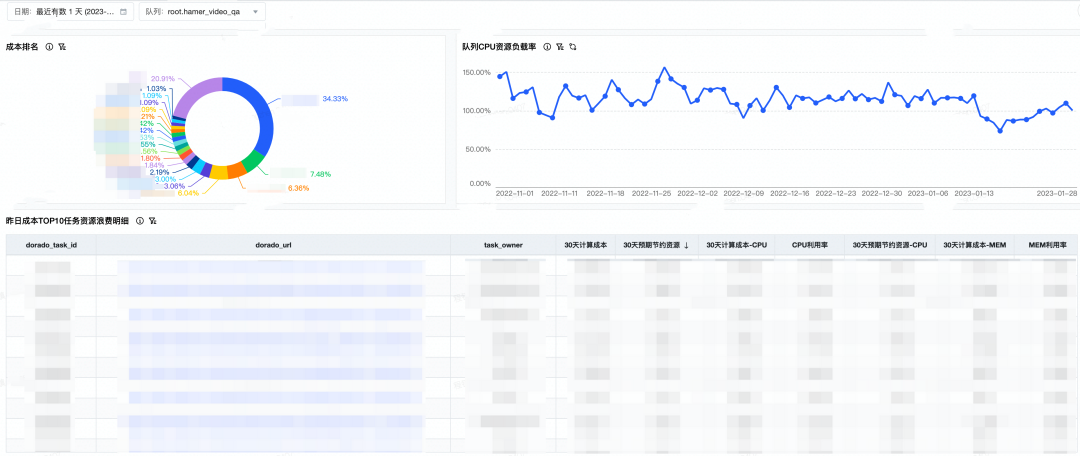This screenshot has width=1080, height=456.
Task: Click purple 20.91% donut chart segment
Action: point(196,90)
